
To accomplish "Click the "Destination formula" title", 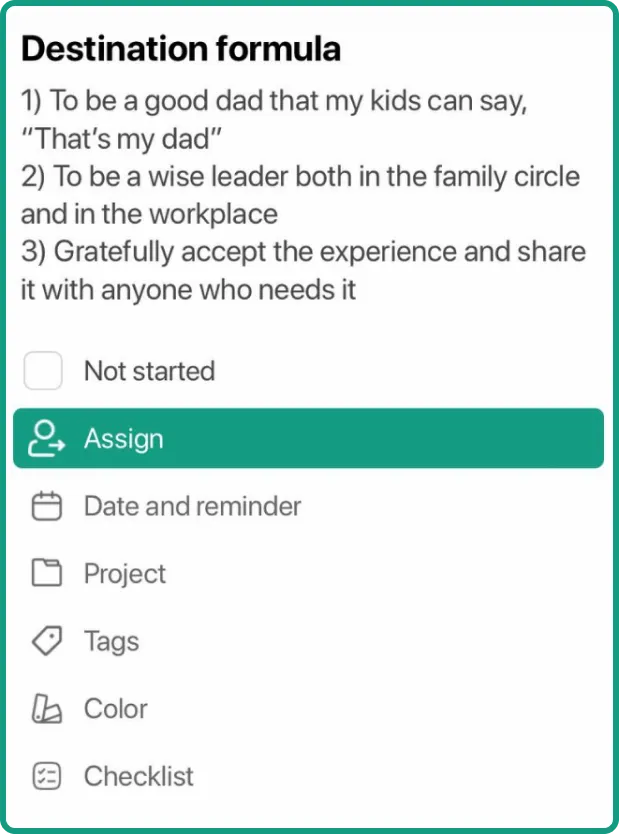I will [x=181, y=48].
